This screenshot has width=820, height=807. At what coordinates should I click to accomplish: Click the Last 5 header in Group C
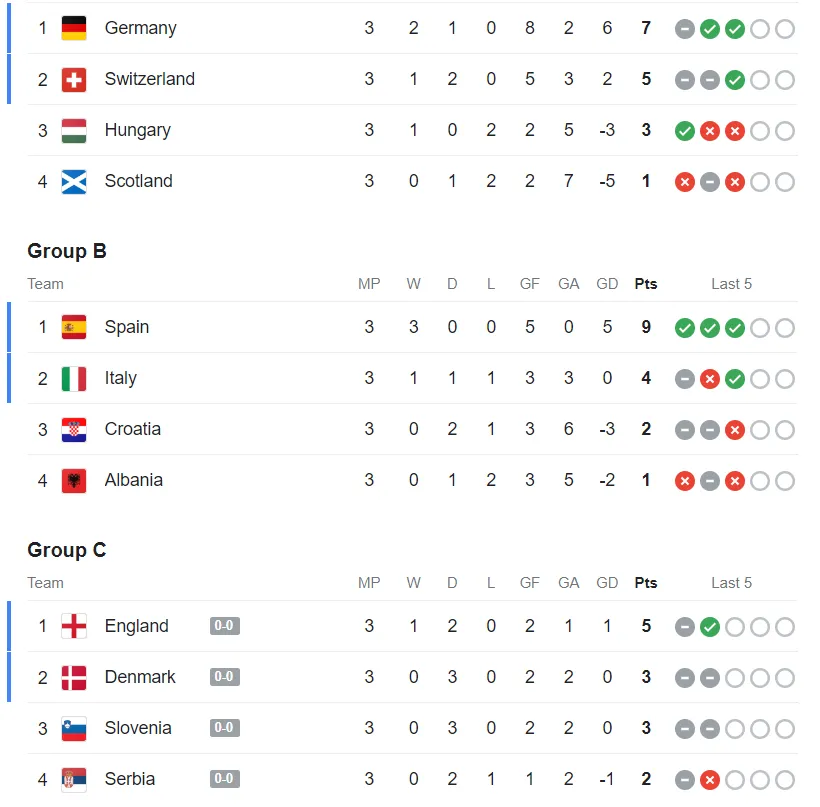coord(731,583)
